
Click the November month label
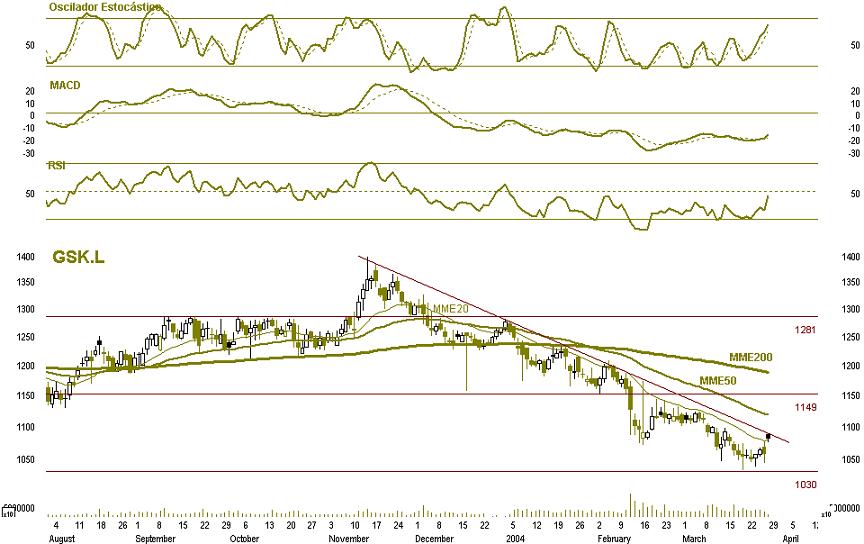tap(348, 538)
